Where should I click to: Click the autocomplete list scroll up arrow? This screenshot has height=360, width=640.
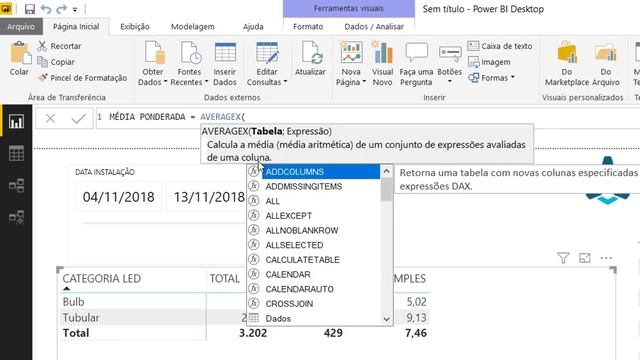click(x=387, y=171)
